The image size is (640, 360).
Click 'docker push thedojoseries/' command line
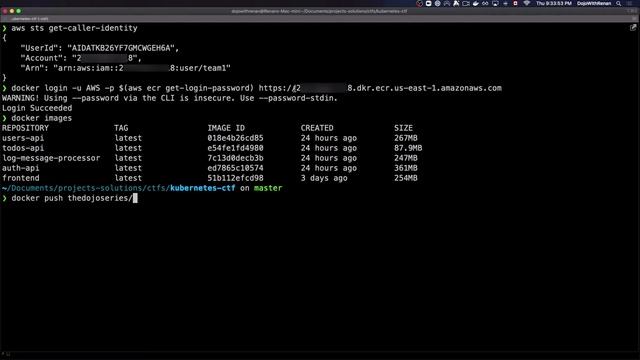click(71, 198)
